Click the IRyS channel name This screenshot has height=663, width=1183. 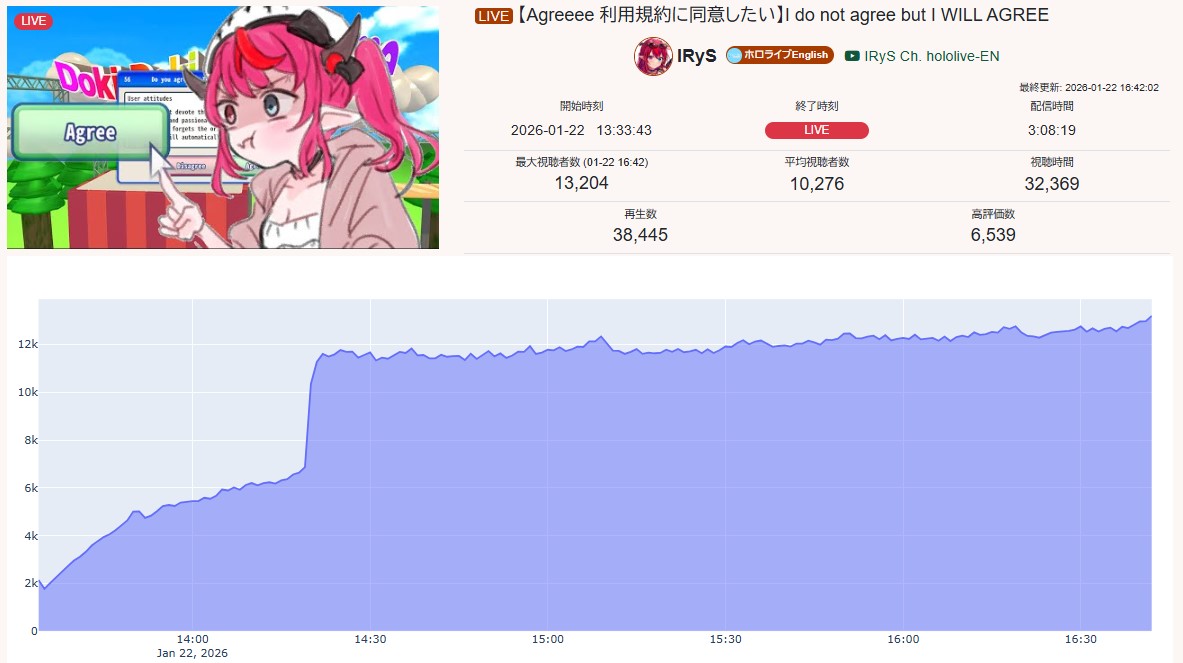point(696,56)
